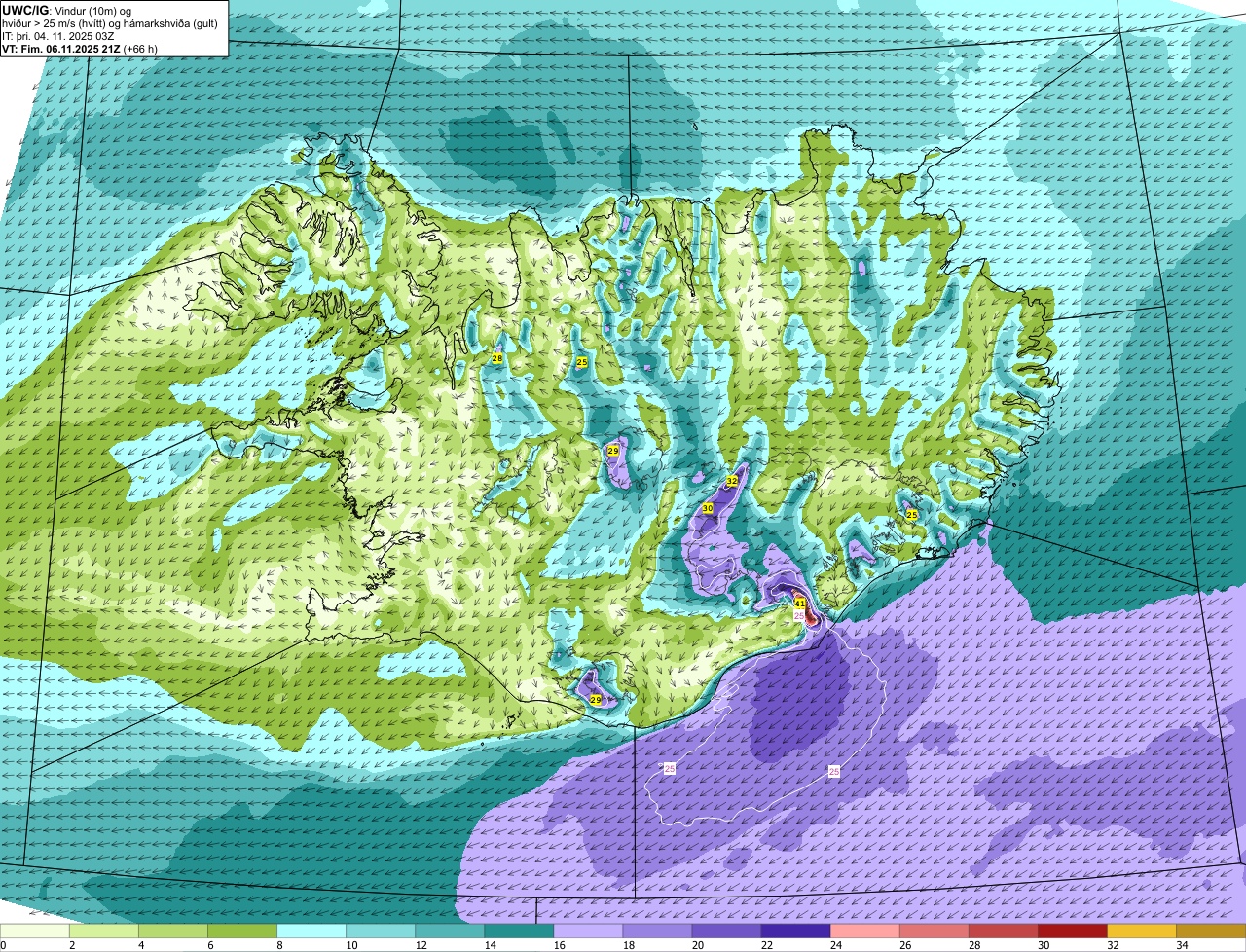
Task: Pick the 20–22 m/s violet legend swatch
Action: [726, 931]
